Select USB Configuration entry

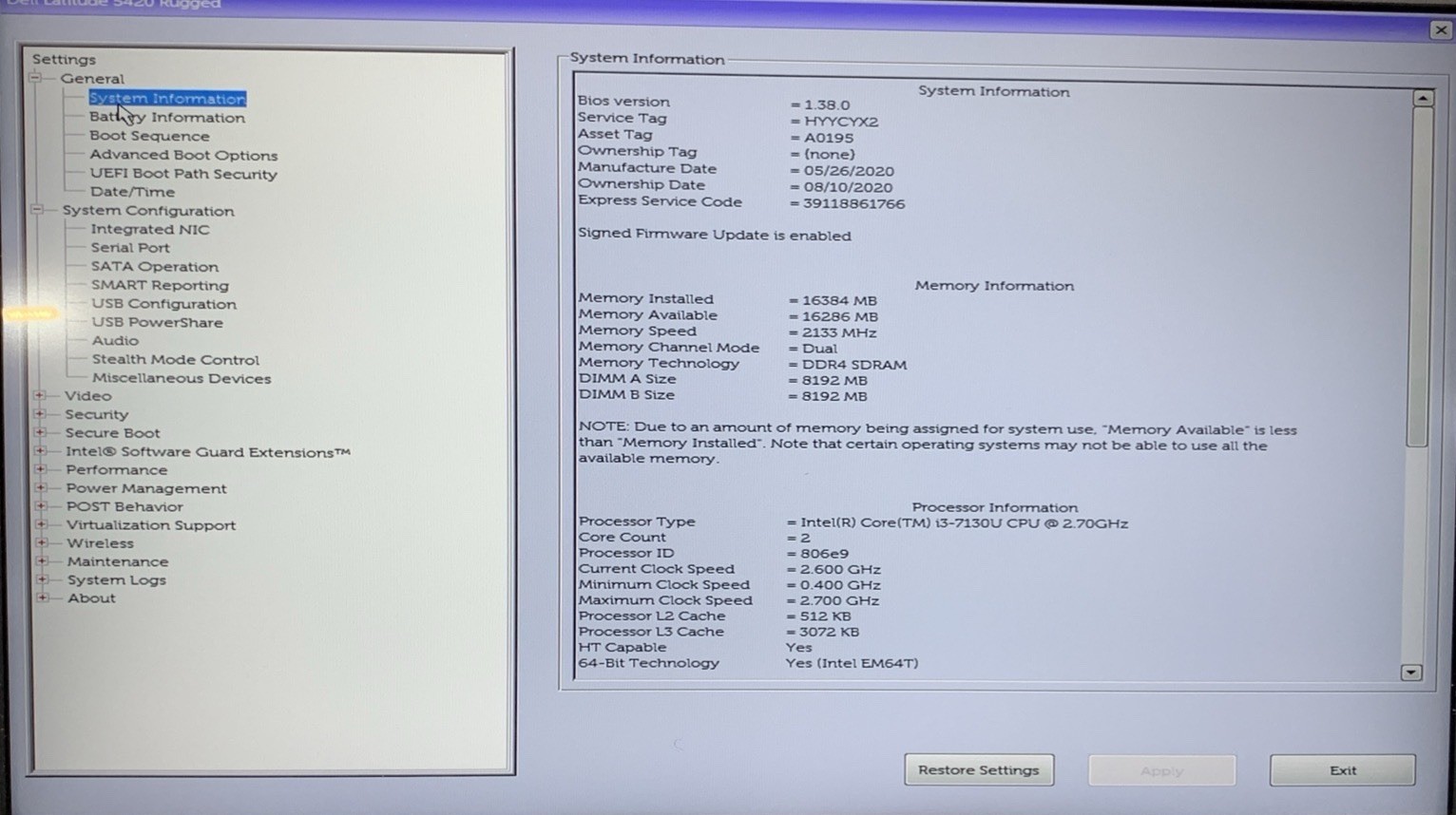(x=163, y=304)
